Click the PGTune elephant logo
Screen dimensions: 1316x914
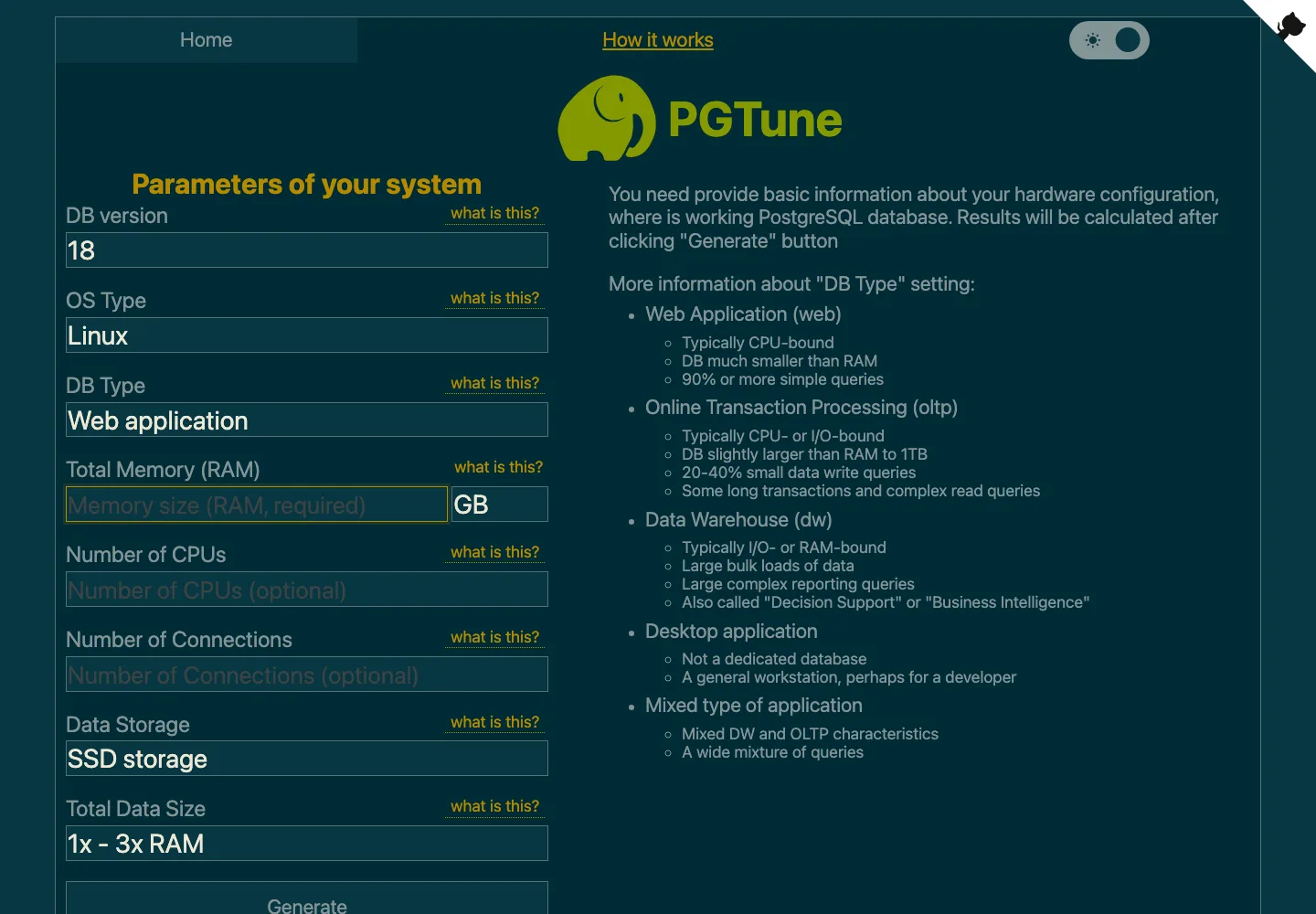607,119
